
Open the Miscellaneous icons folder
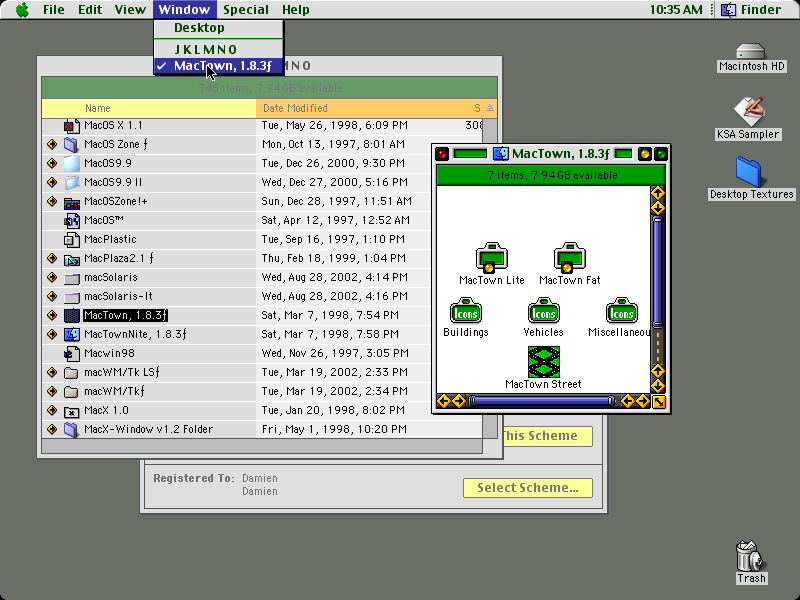[x=621, y=310]
